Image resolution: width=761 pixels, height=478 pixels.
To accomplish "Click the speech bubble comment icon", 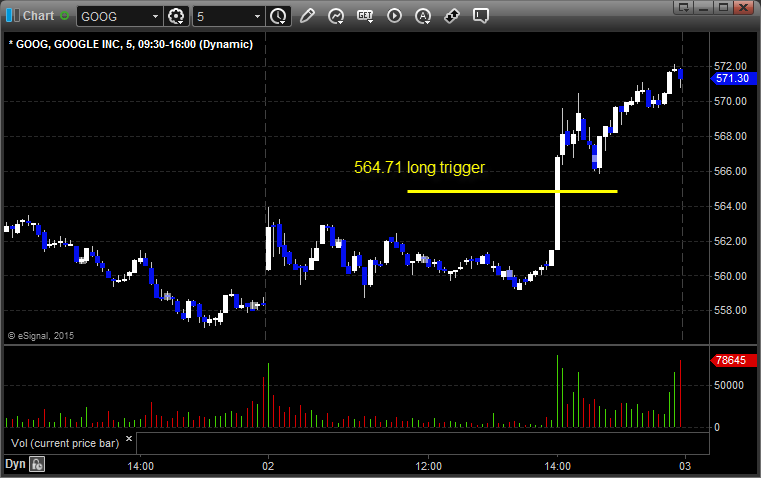I will (480, 16).
